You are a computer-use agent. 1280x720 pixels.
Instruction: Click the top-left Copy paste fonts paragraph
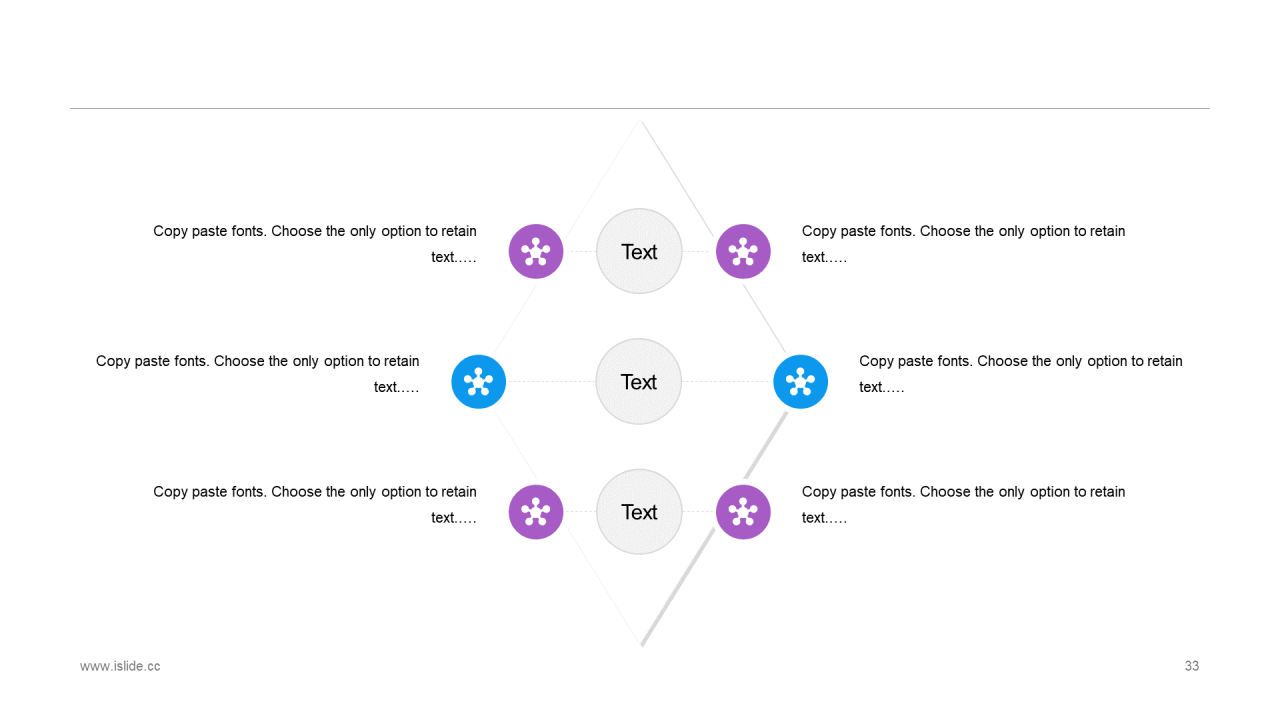click(x=315, y=244)
